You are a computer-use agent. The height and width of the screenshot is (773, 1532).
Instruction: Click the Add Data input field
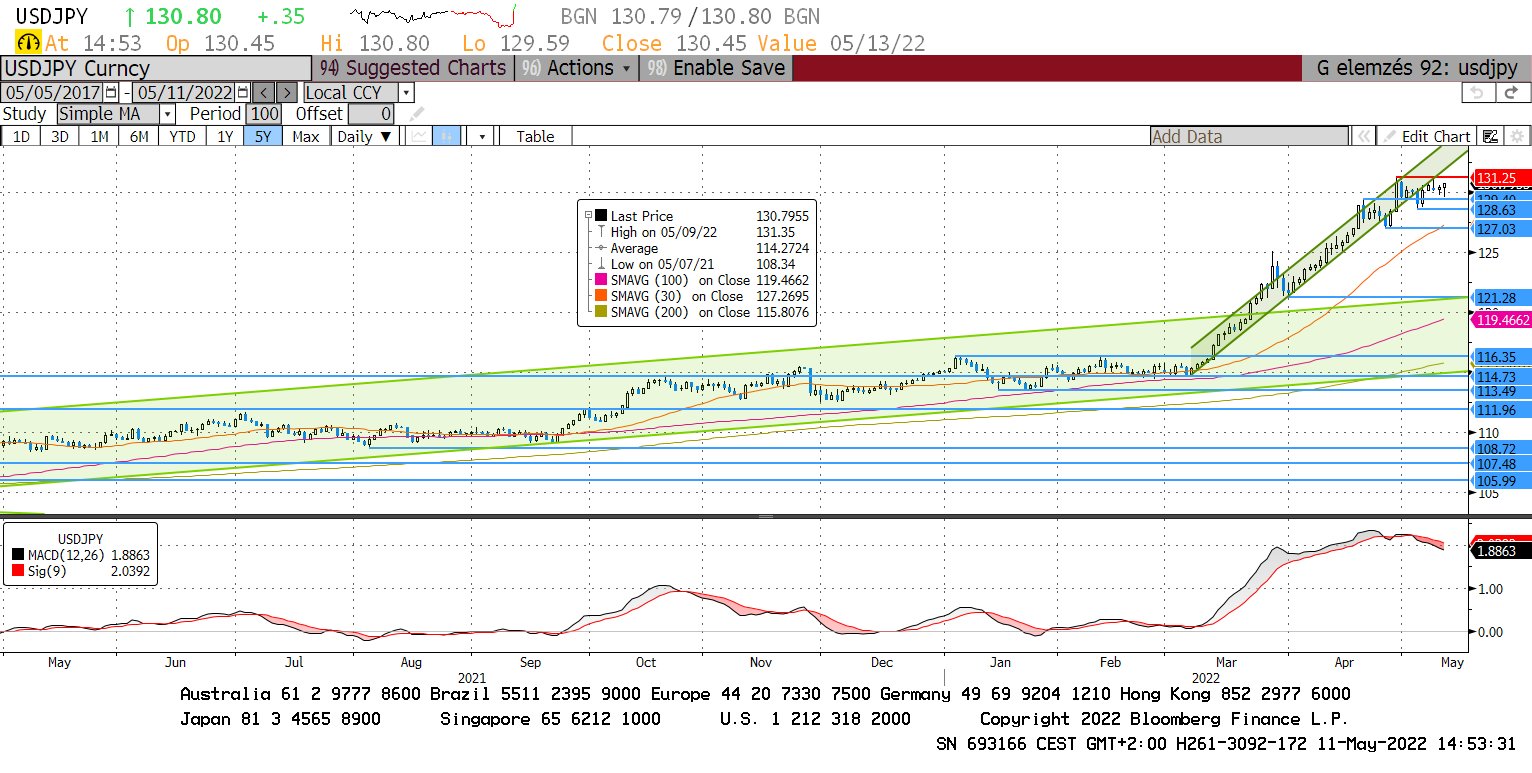(x=1249, y=136)
